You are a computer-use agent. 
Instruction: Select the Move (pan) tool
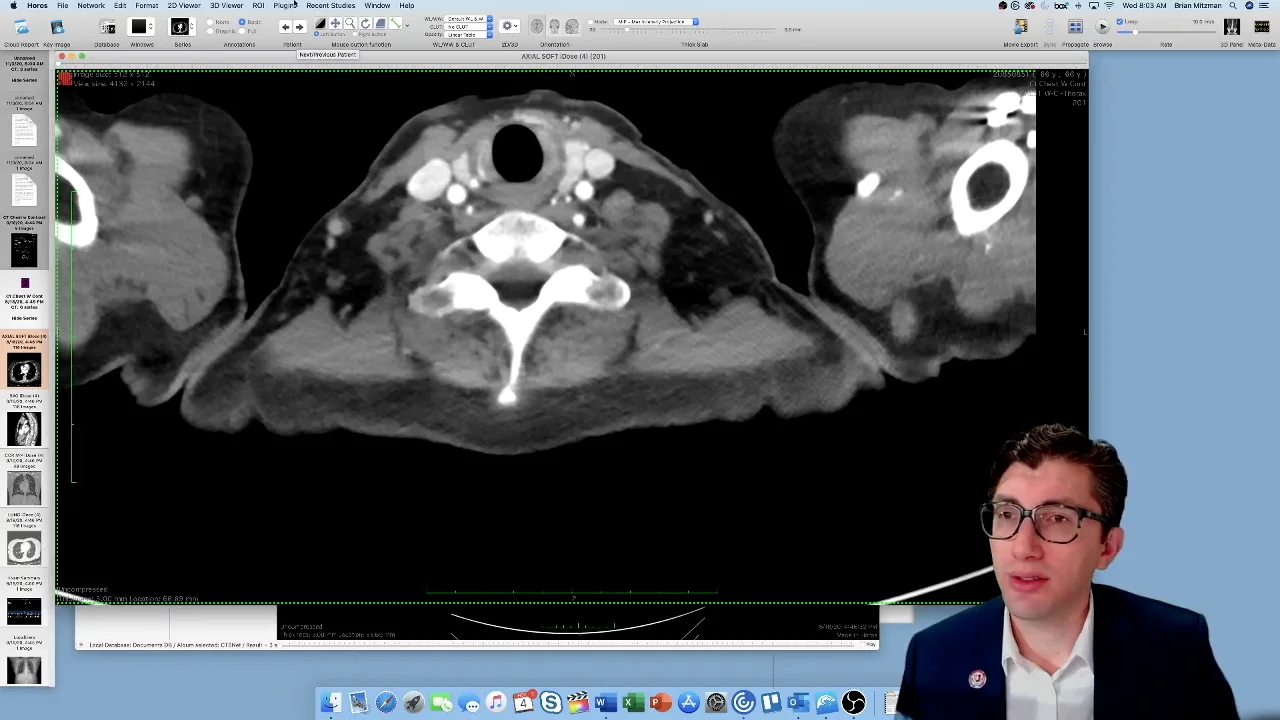(x=335, y=22)
